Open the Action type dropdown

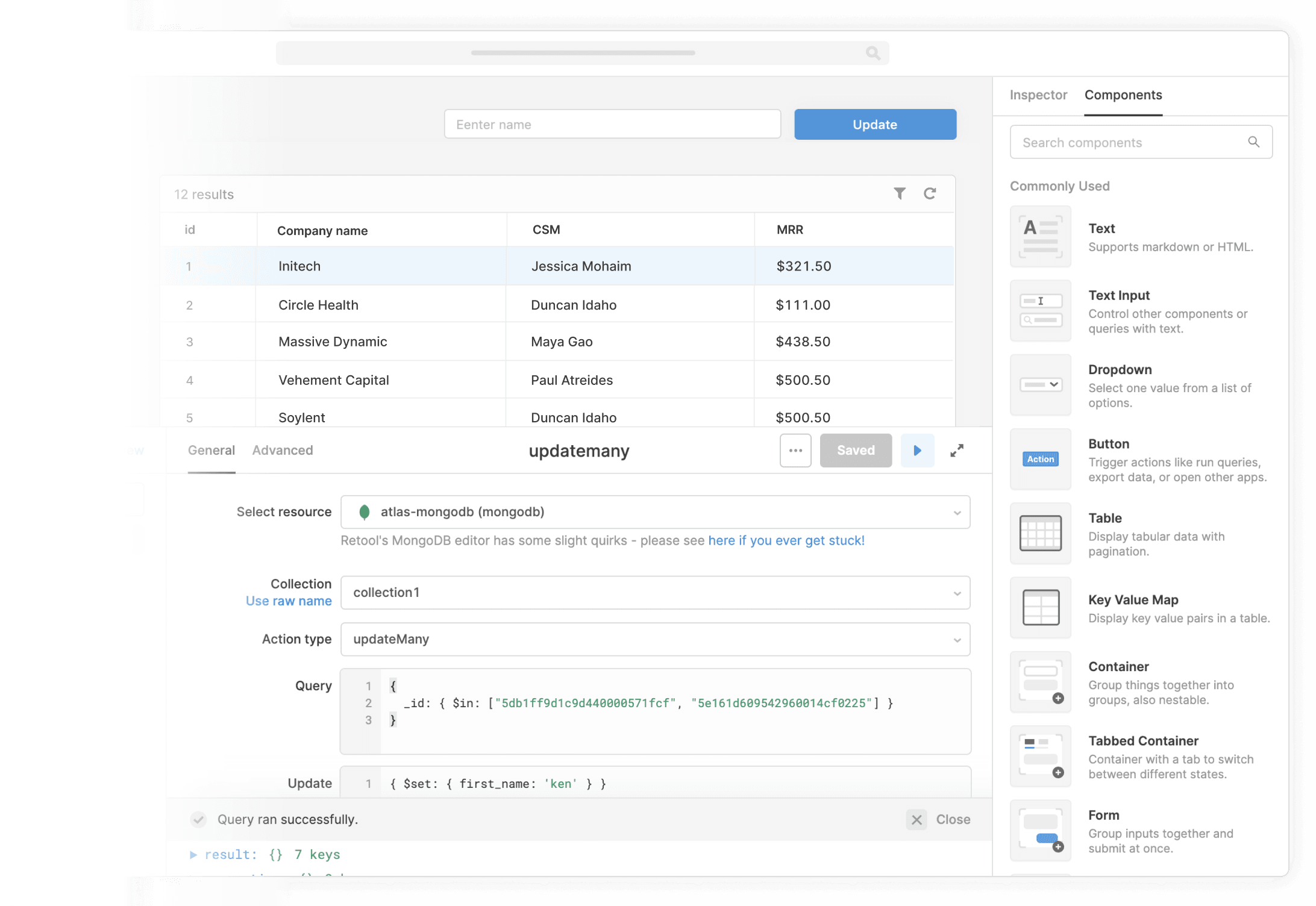click(x=957, y=639)
